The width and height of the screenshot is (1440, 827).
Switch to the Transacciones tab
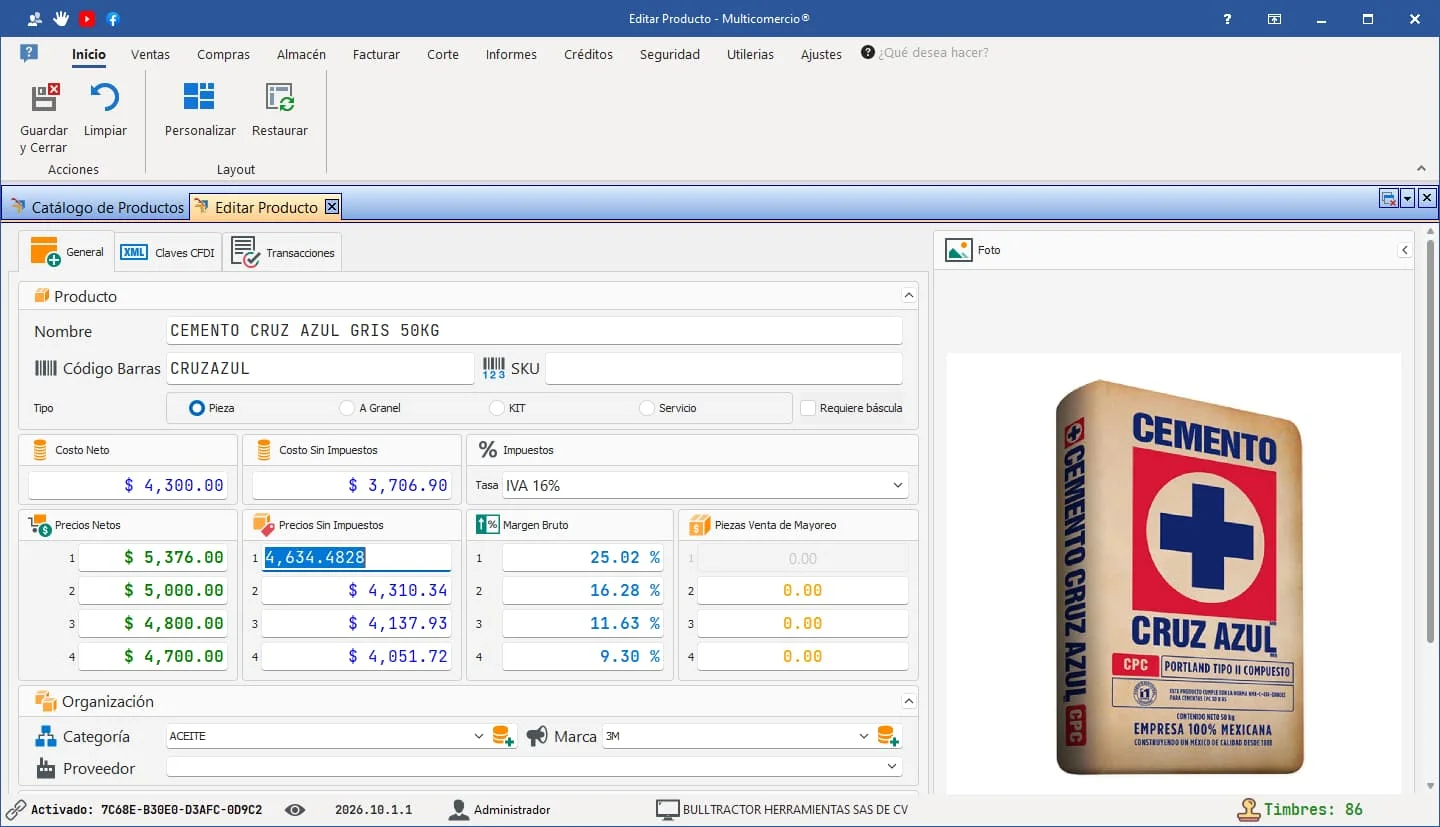tap(283, 253)
